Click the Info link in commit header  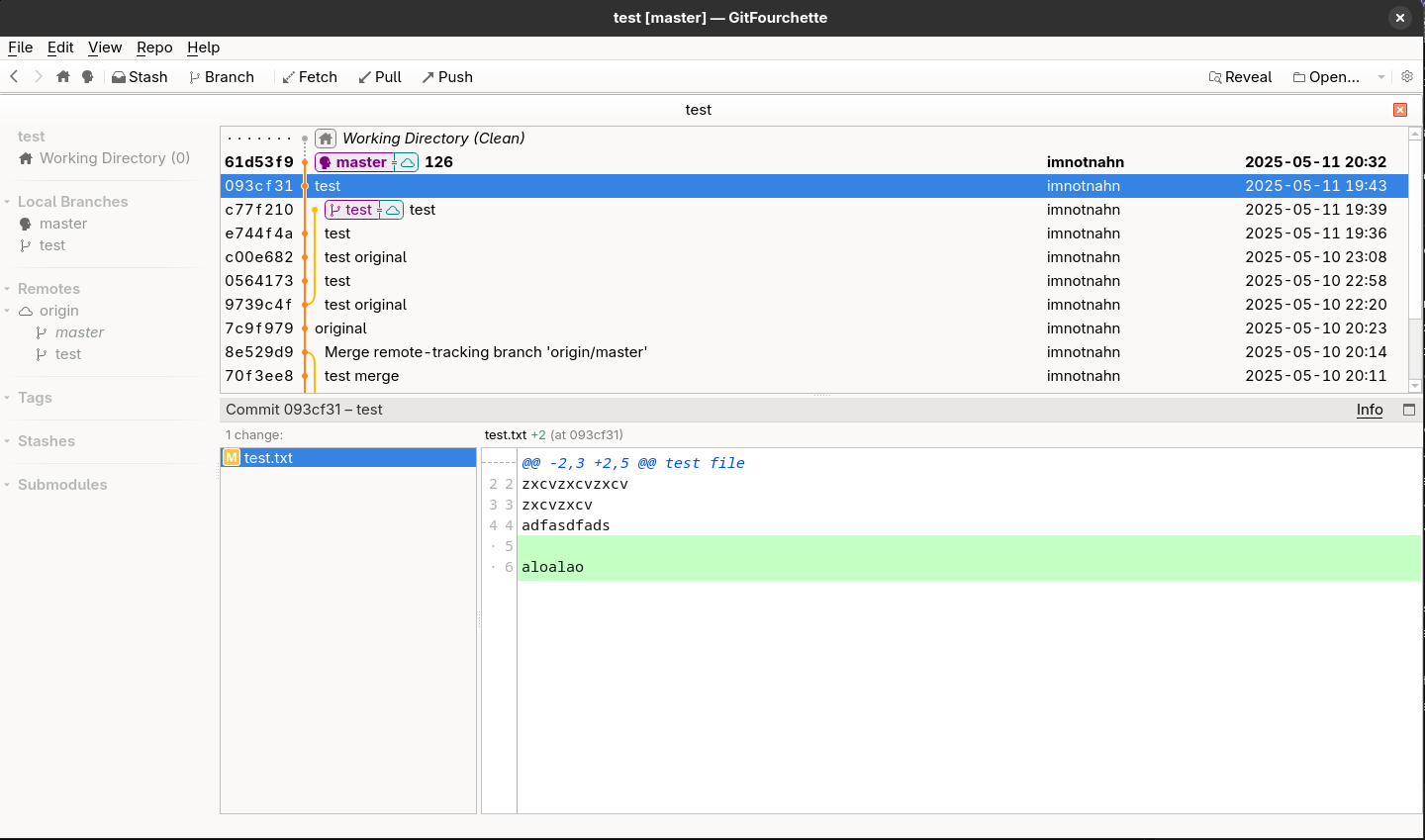click(x=1370, y=409)
